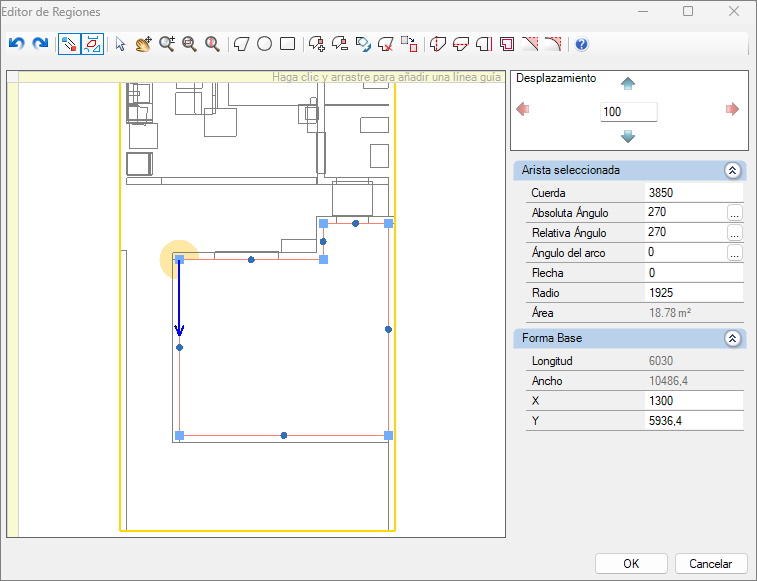Open the Absoluta Ángulo ellipsis button
This screenshot has width=757, height=581.
(x=734, y=213)
